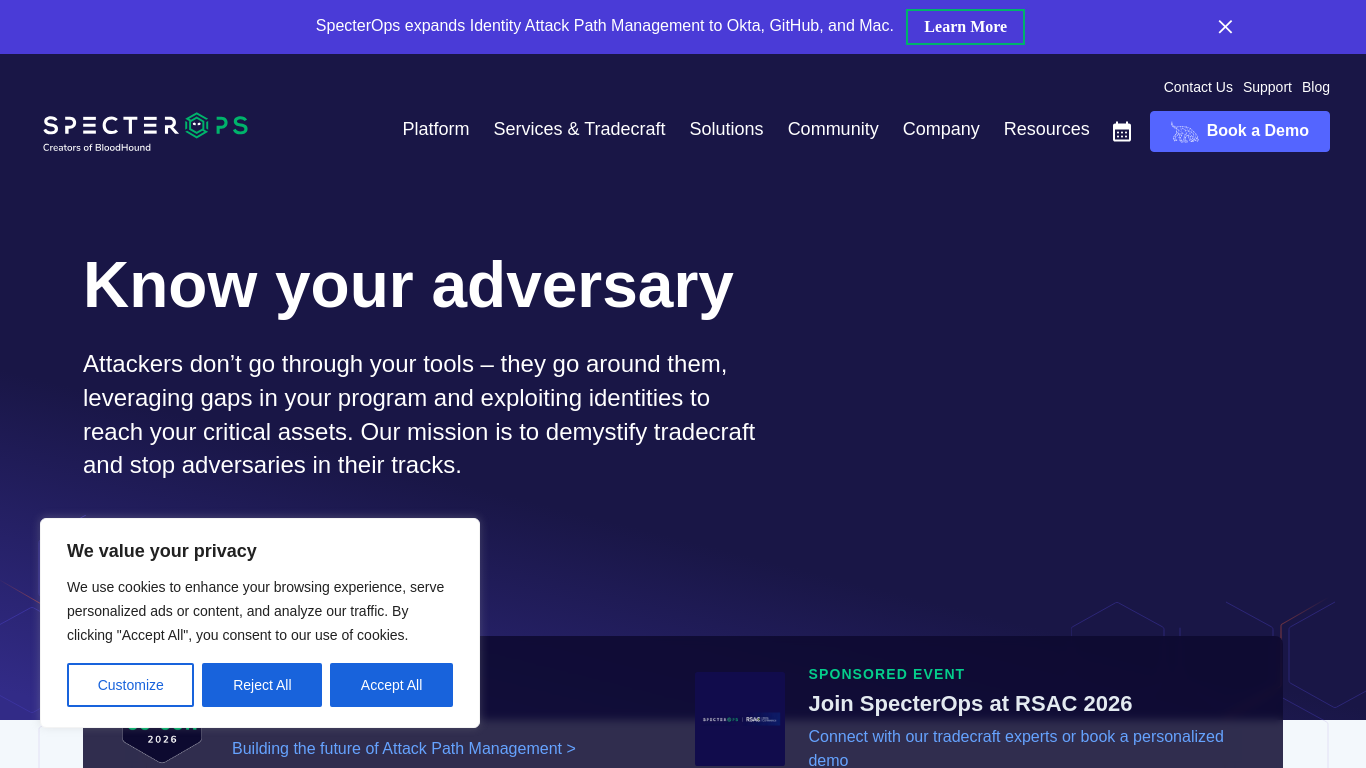Image resolution: width=1366 pixels, height=768 pixels.
Task: Open the Solutions menu
Action: coord(726,129)
